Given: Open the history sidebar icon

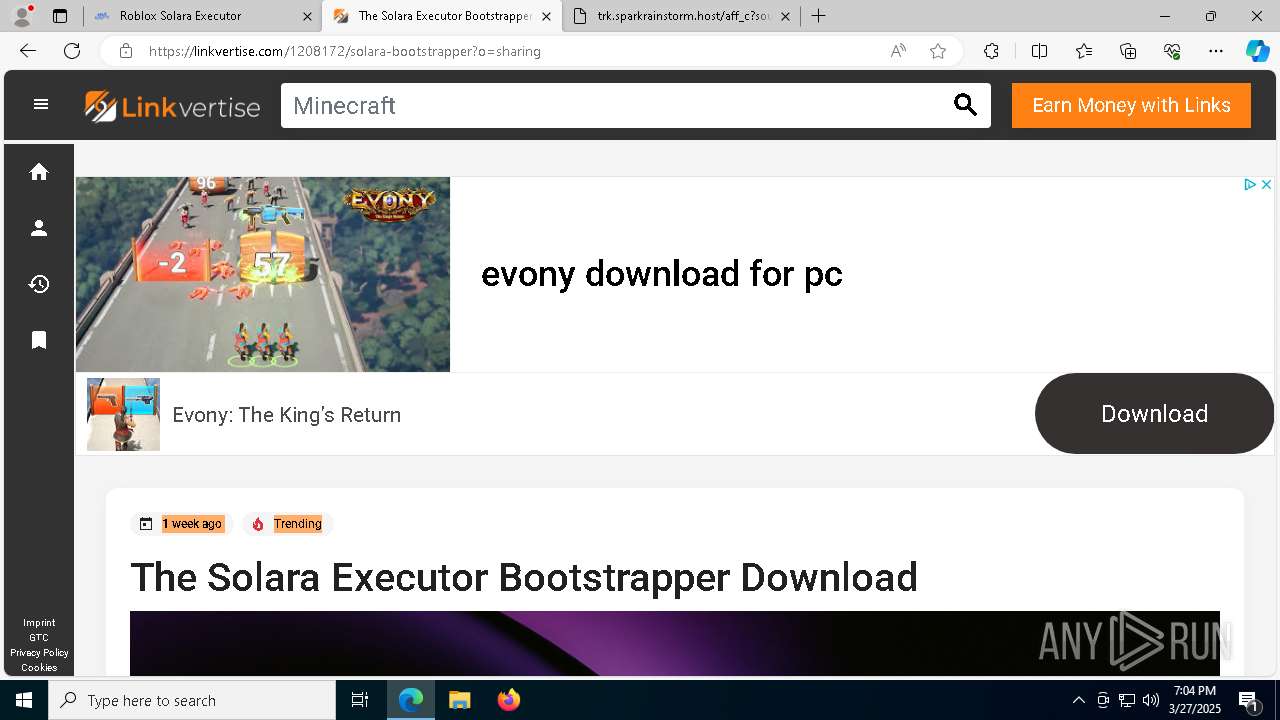Looking at the screenshot, I should [x=39, y=284].
